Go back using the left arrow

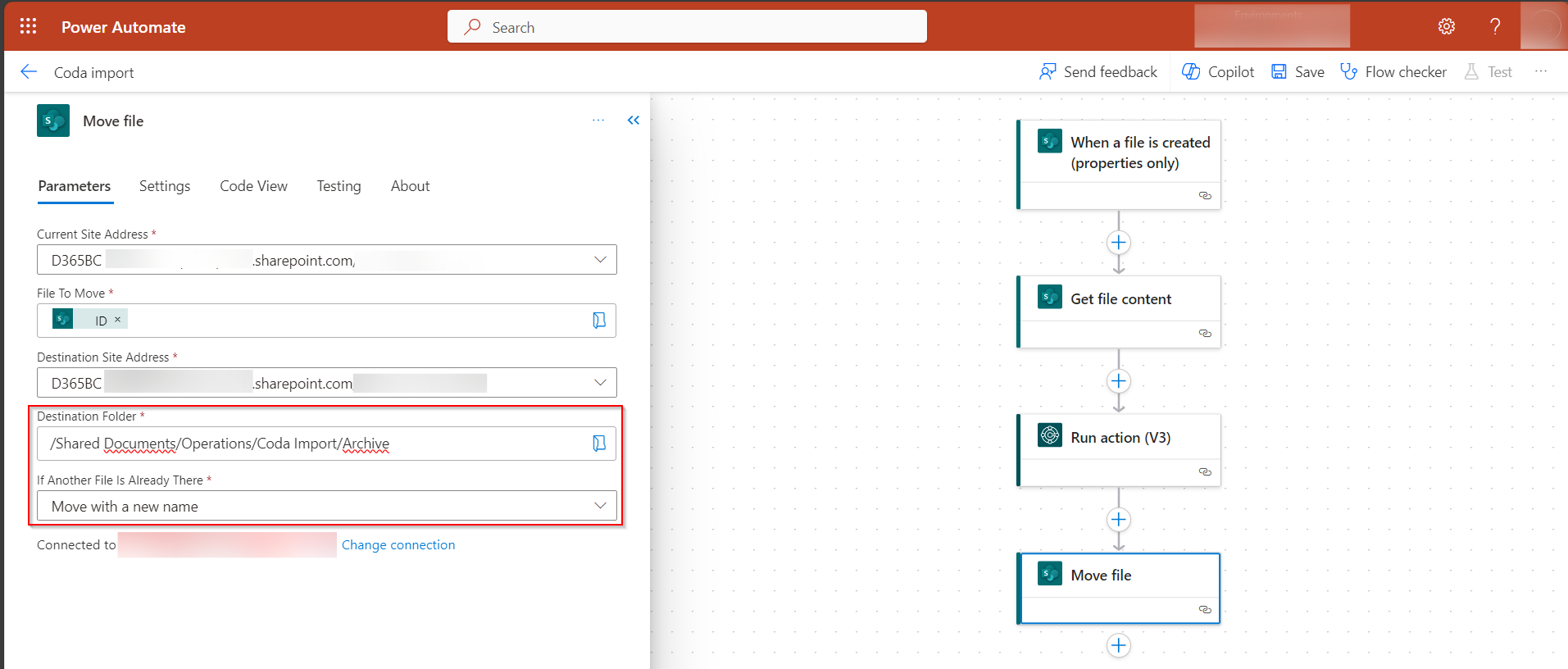click(29, 72)
